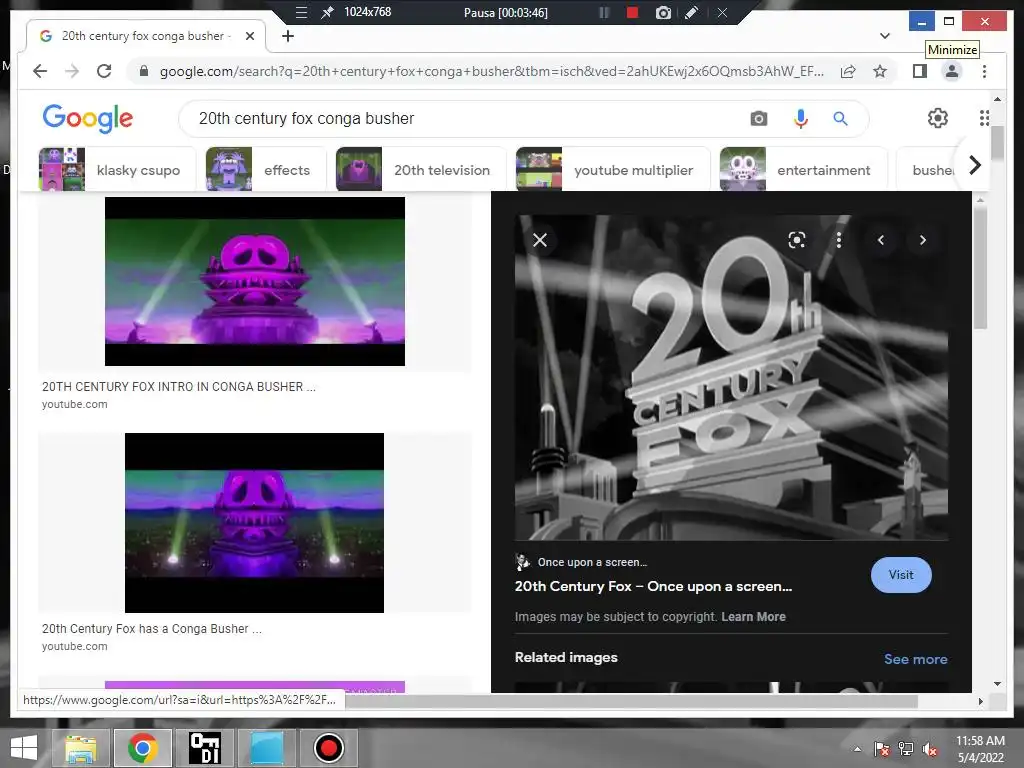
Task: Open Windows Start menu
Action: (x=24, y=748)
